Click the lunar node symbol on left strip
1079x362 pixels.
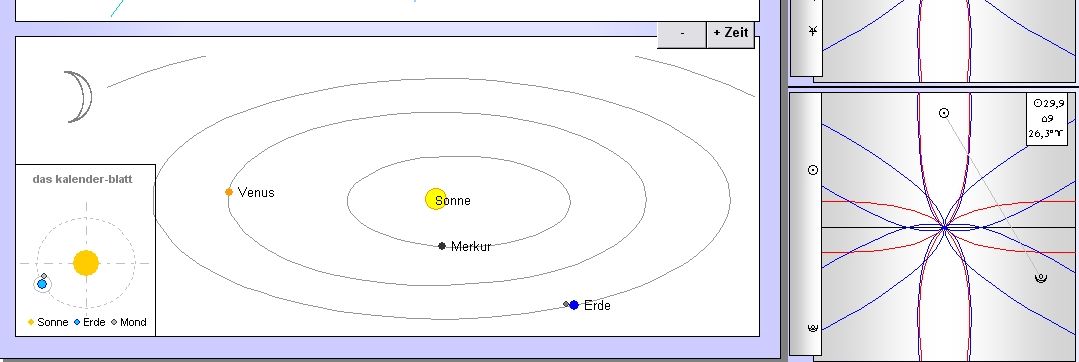pos(813,328)
